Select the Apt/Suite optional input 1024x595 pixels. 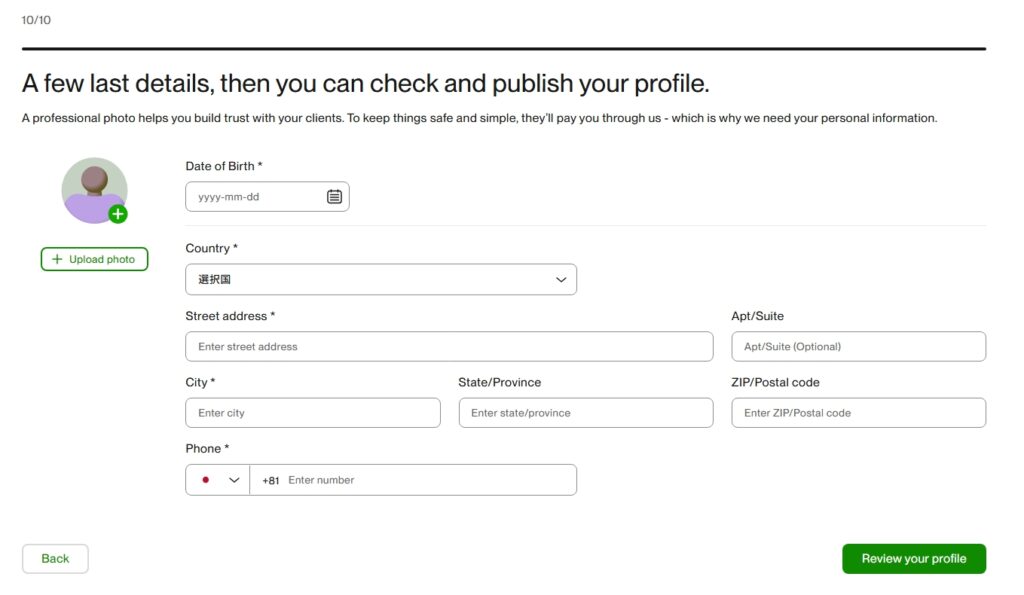(x=857, y=347)
